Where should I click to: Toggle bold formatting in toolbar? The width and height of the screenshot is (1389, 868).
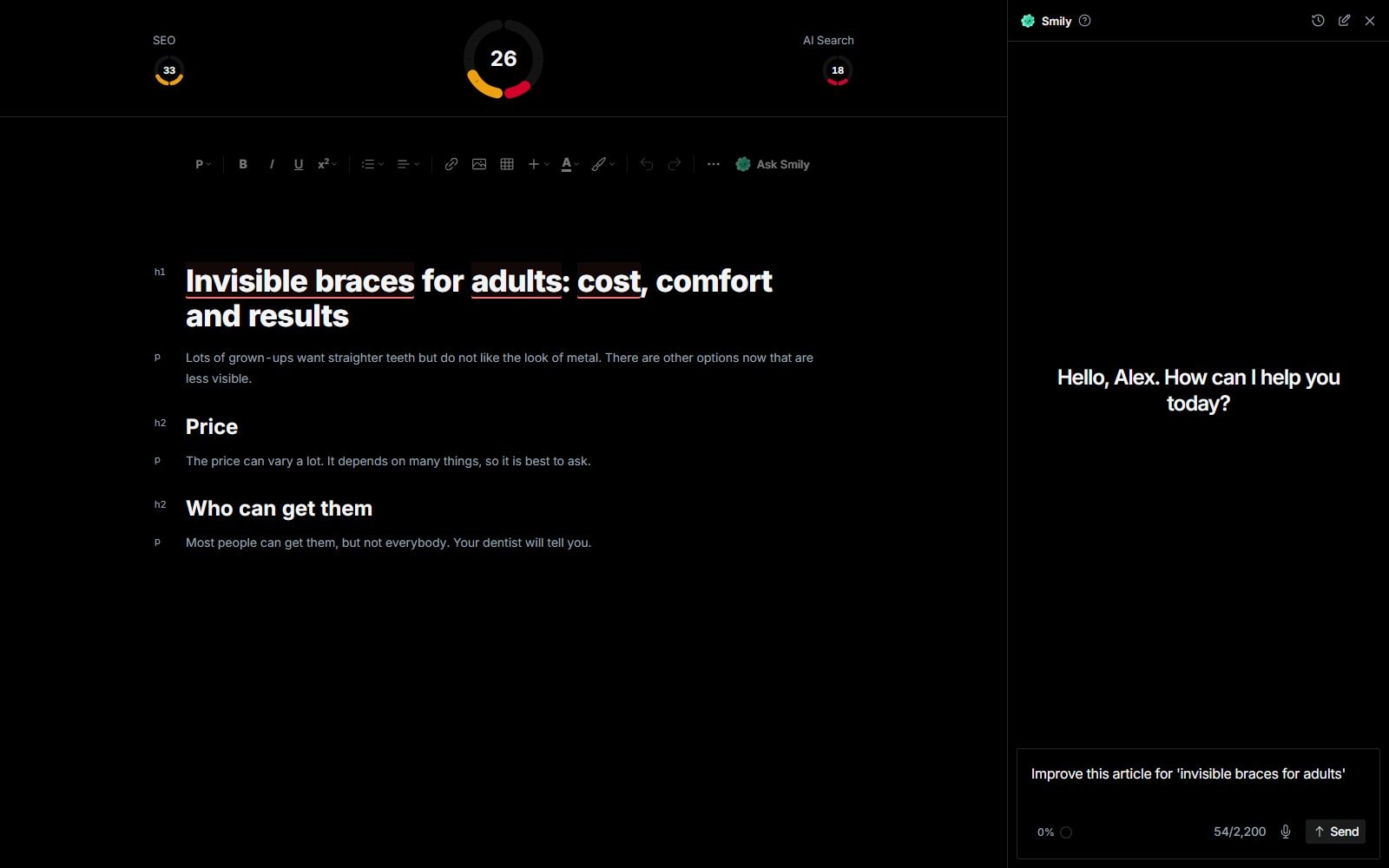tap(243, 164)
